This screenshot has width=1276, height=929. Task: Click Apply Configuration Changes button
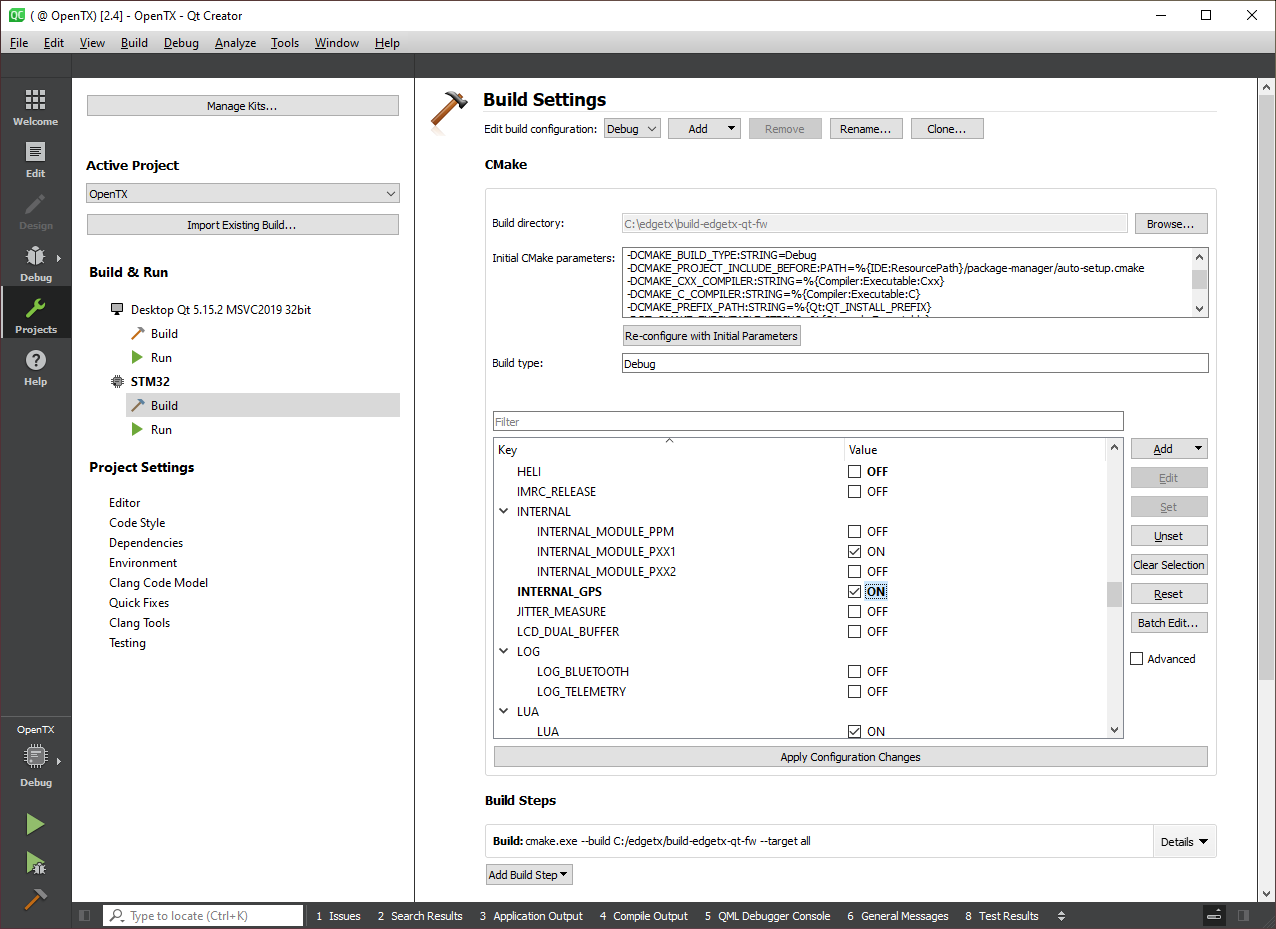(850, 757)
